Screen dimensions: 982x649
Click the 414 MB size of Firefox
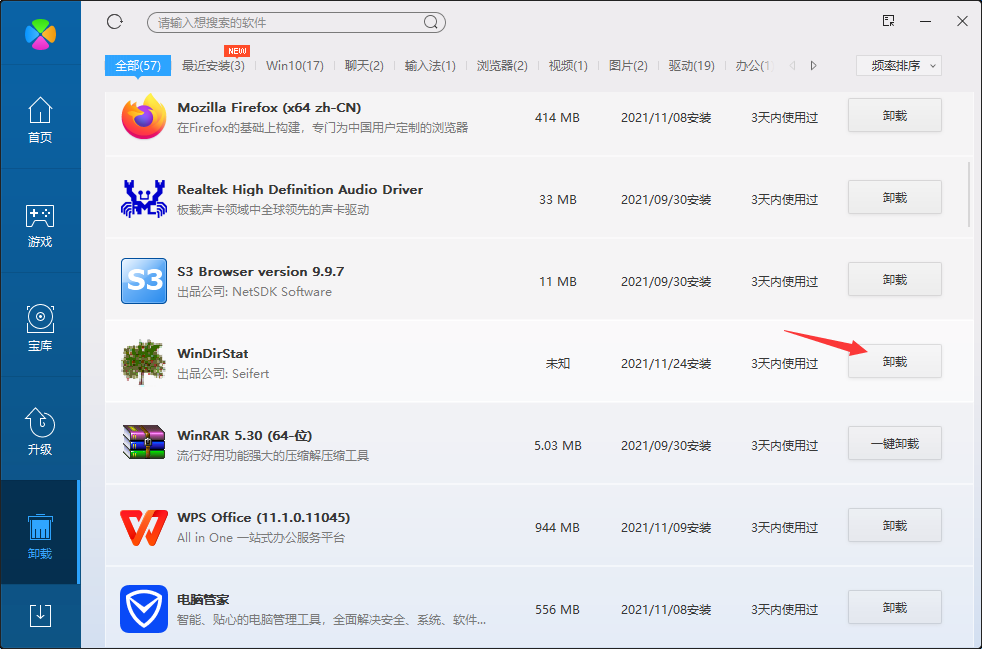tap(557, 118)
